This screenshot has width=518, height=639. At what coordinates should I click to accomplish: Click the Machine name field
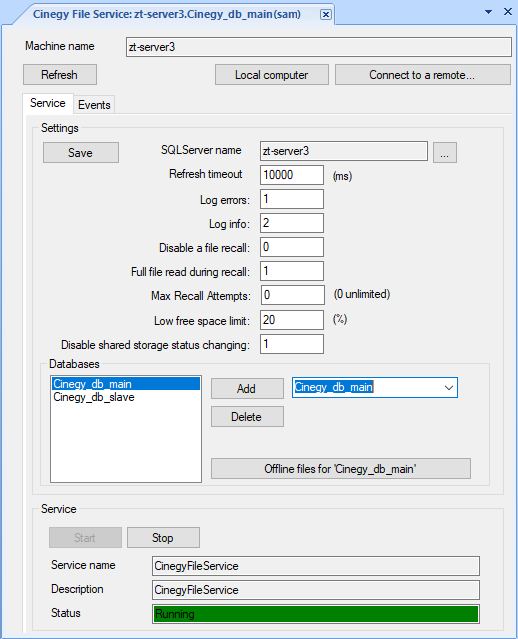319,47
